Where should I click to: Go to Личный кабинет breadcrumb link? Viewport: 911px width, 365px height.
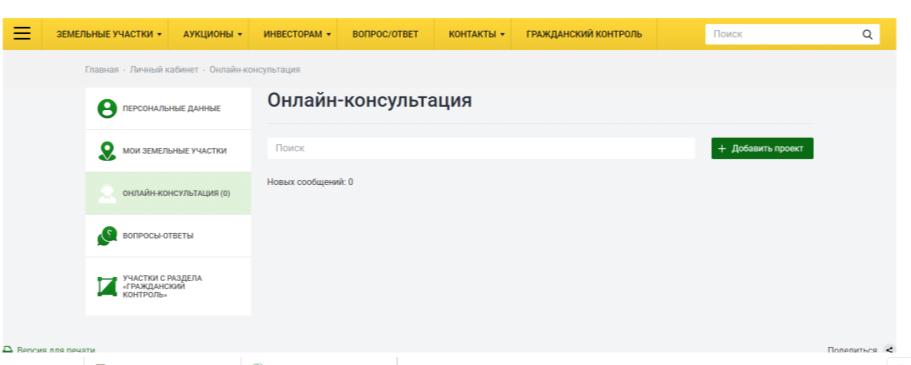tap(164, 70)
